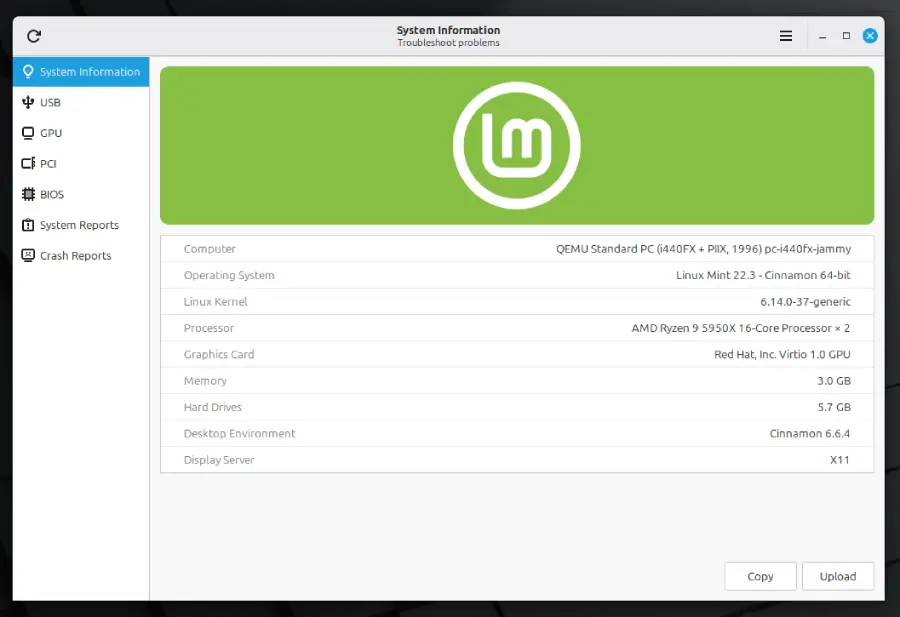
Task: Maximize the System Information window
Action: 846,36
